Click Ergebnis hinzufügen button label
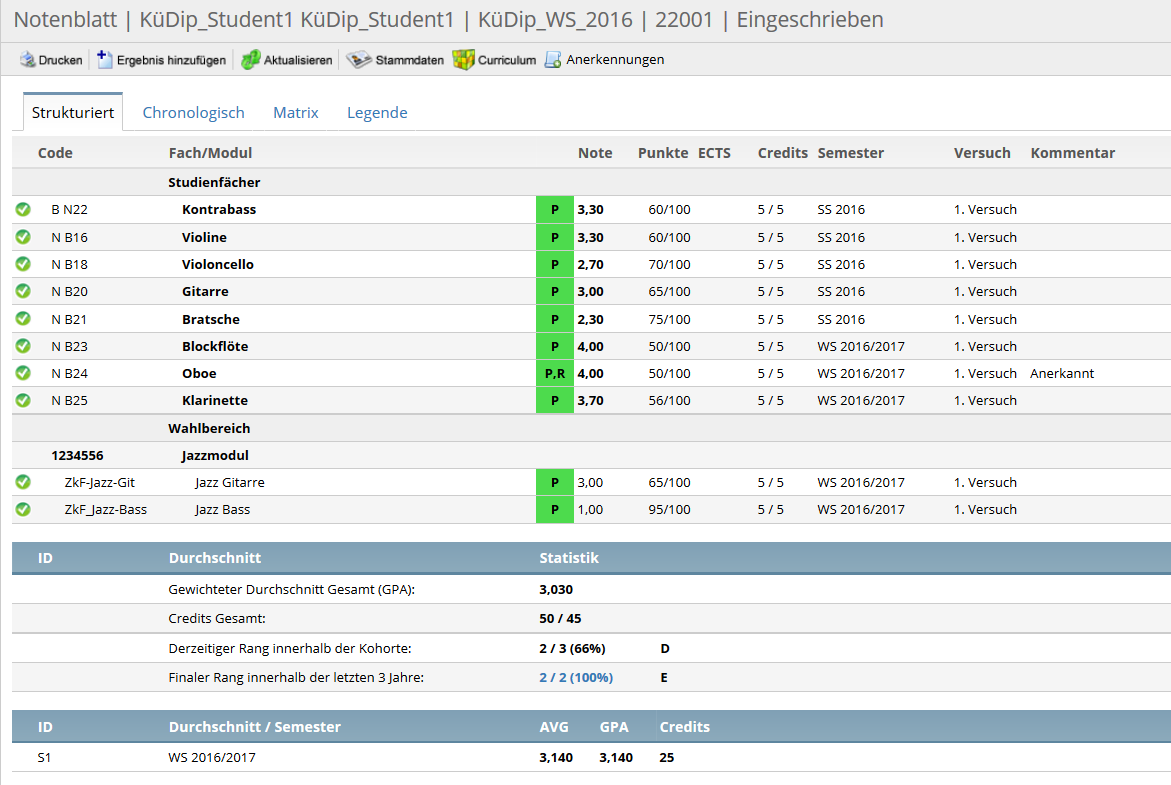1171x785 pixels. 171,60
